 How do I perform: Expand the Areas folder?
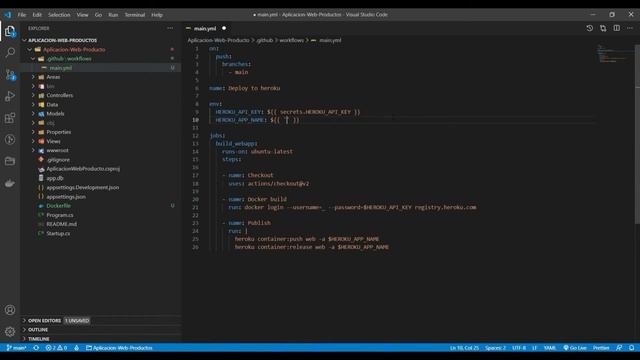coord(33,77)
